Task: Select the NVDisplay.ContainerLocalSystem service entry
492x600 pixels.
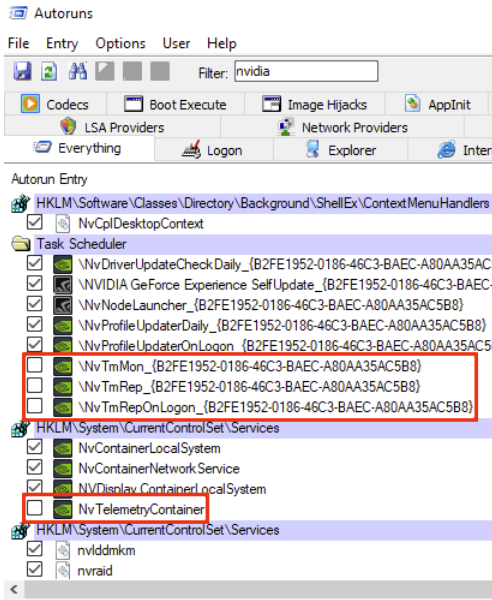Action: (172, 489)
